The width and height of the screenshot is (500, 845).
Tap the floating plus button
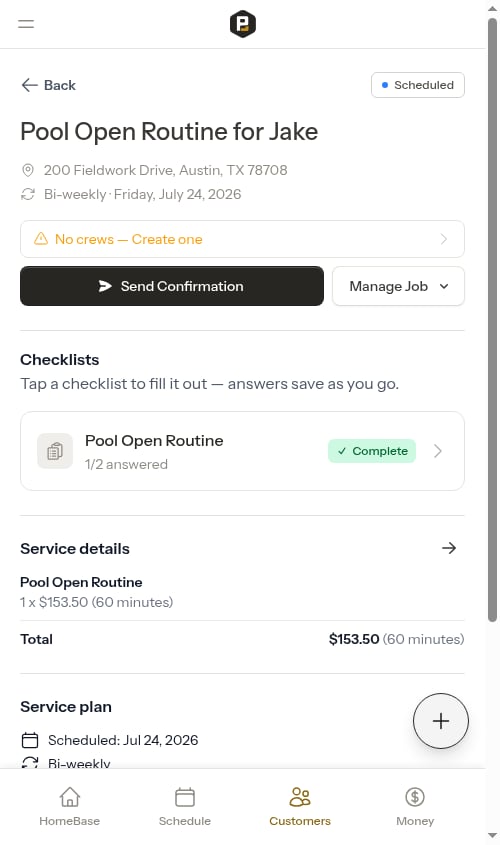click(x=441, y=721)
